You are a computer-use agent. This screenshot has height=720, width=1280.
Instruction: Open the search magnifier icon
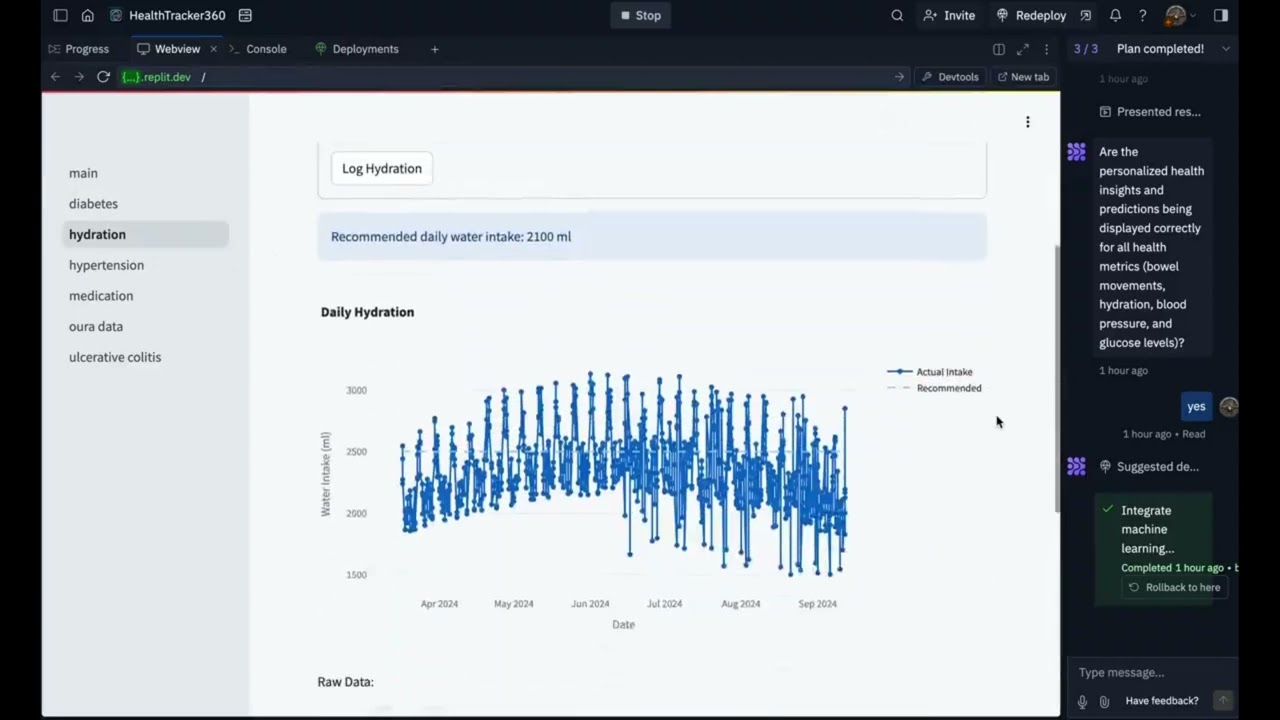pyautogui.click(x=897, y=15)
